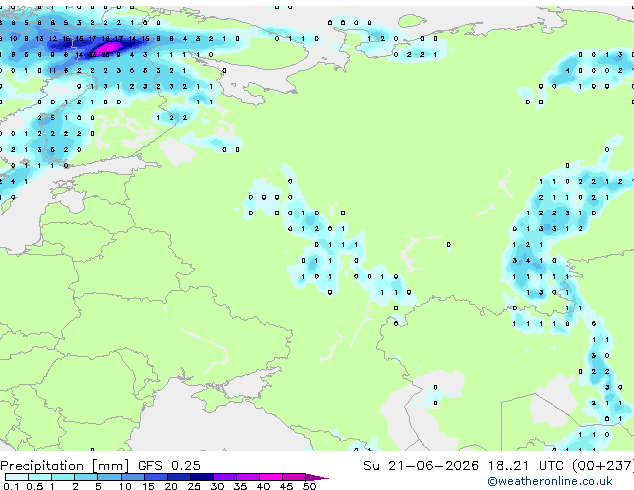Viewport: 634px width, 490px height.
Task: Click the '10' legend scale label
Action: pos(125,486)
